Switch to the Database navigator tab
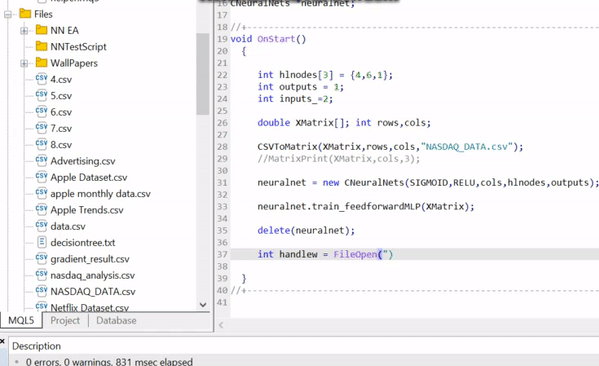The width and height of the screenshot is (599, 366). click(x=116, y=321)
